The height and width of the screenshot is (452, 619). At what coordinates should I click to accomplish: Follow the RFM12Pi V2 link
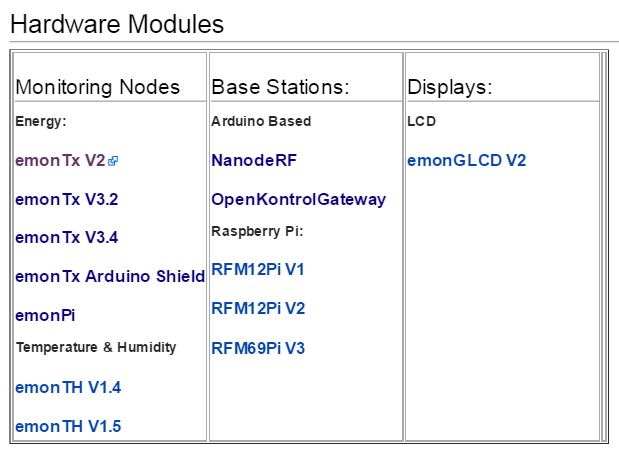coord(258,308)
